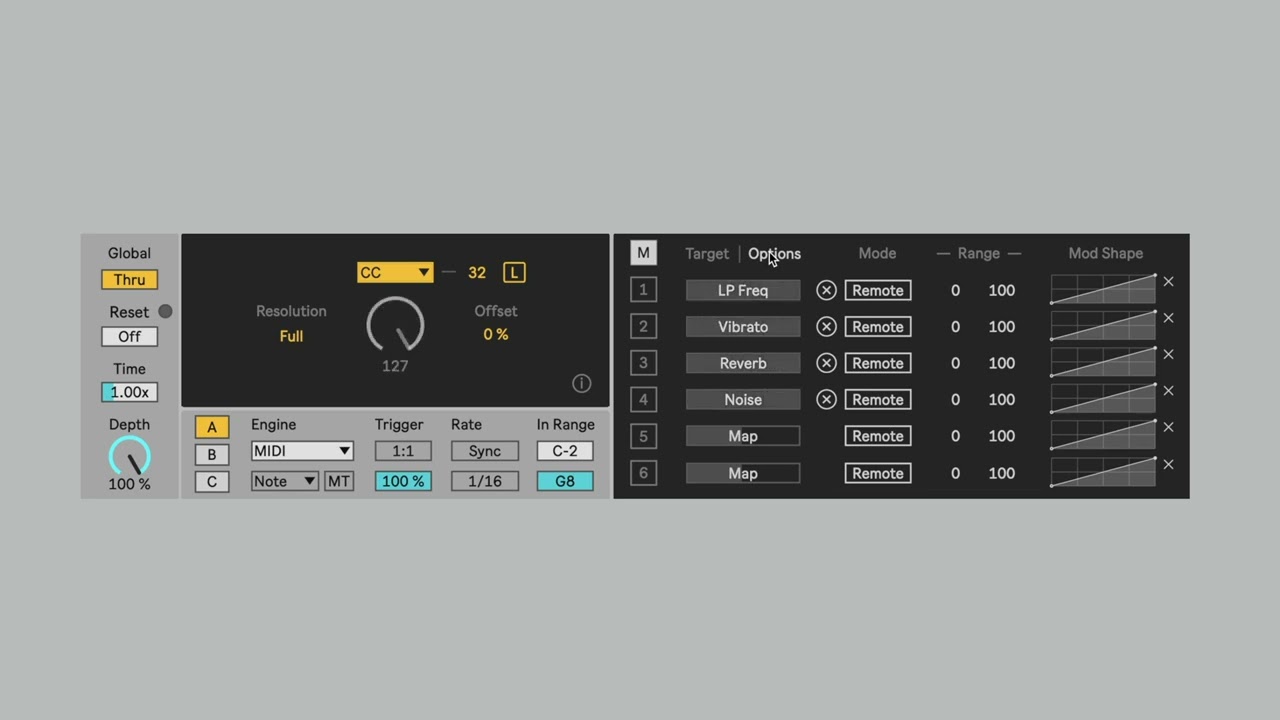Click the Remote mode button for Vibrato
Image resolution: width=1280 pixels, height=720 pixels.
click(x=878, y=326)
